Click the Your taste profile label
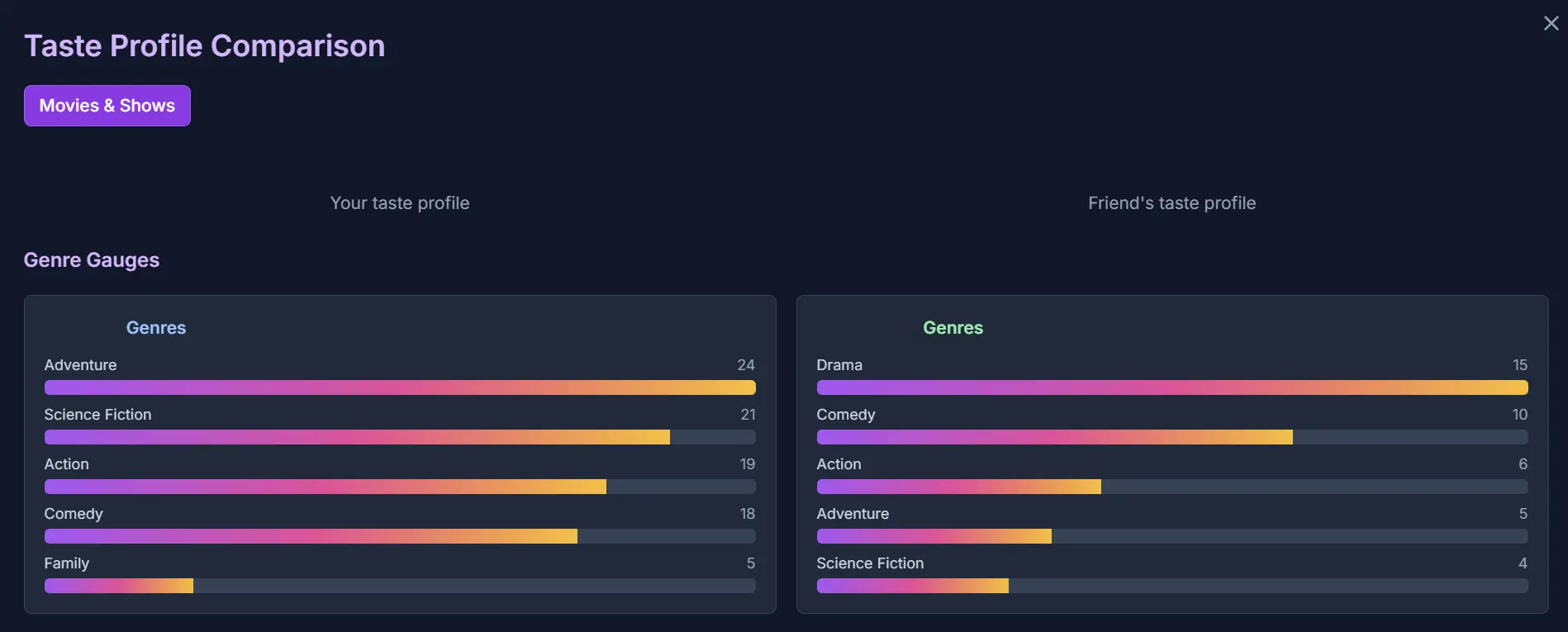 click(x=399, y=202)
